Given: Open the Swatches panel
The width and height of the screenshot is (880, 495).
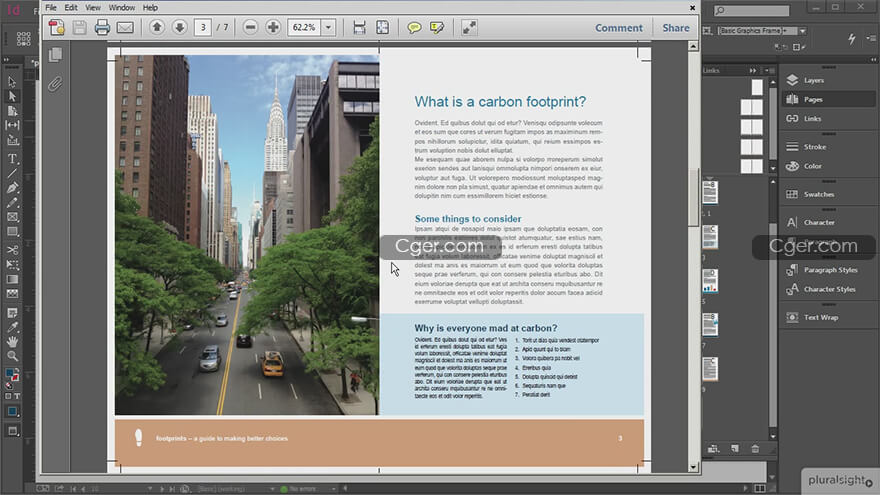Looking at the screenshot, I should pyautogui.click(x=828, y=194).
